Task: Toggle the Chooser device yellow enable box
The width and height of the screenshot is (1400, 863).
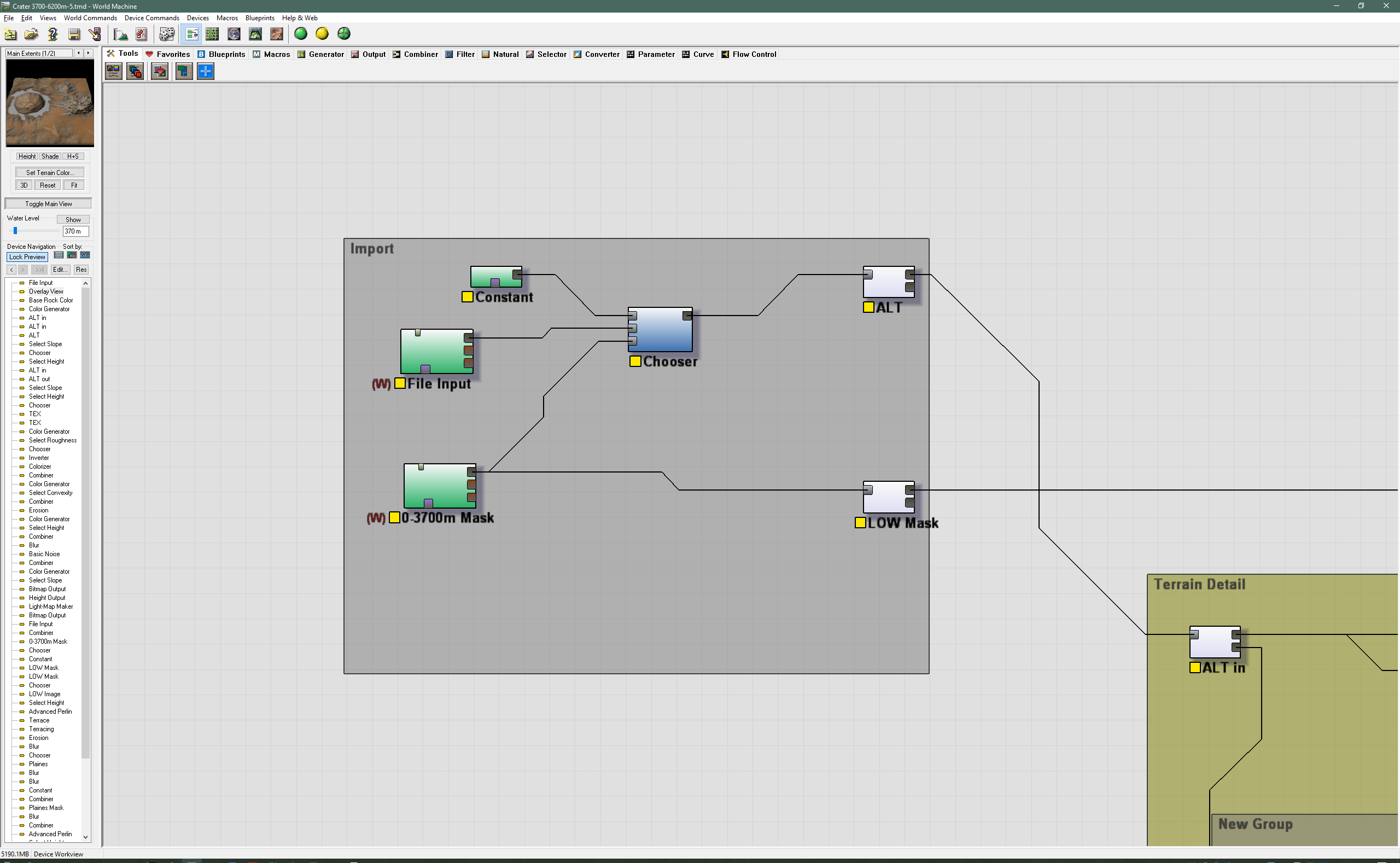Action: coord(635,361)
